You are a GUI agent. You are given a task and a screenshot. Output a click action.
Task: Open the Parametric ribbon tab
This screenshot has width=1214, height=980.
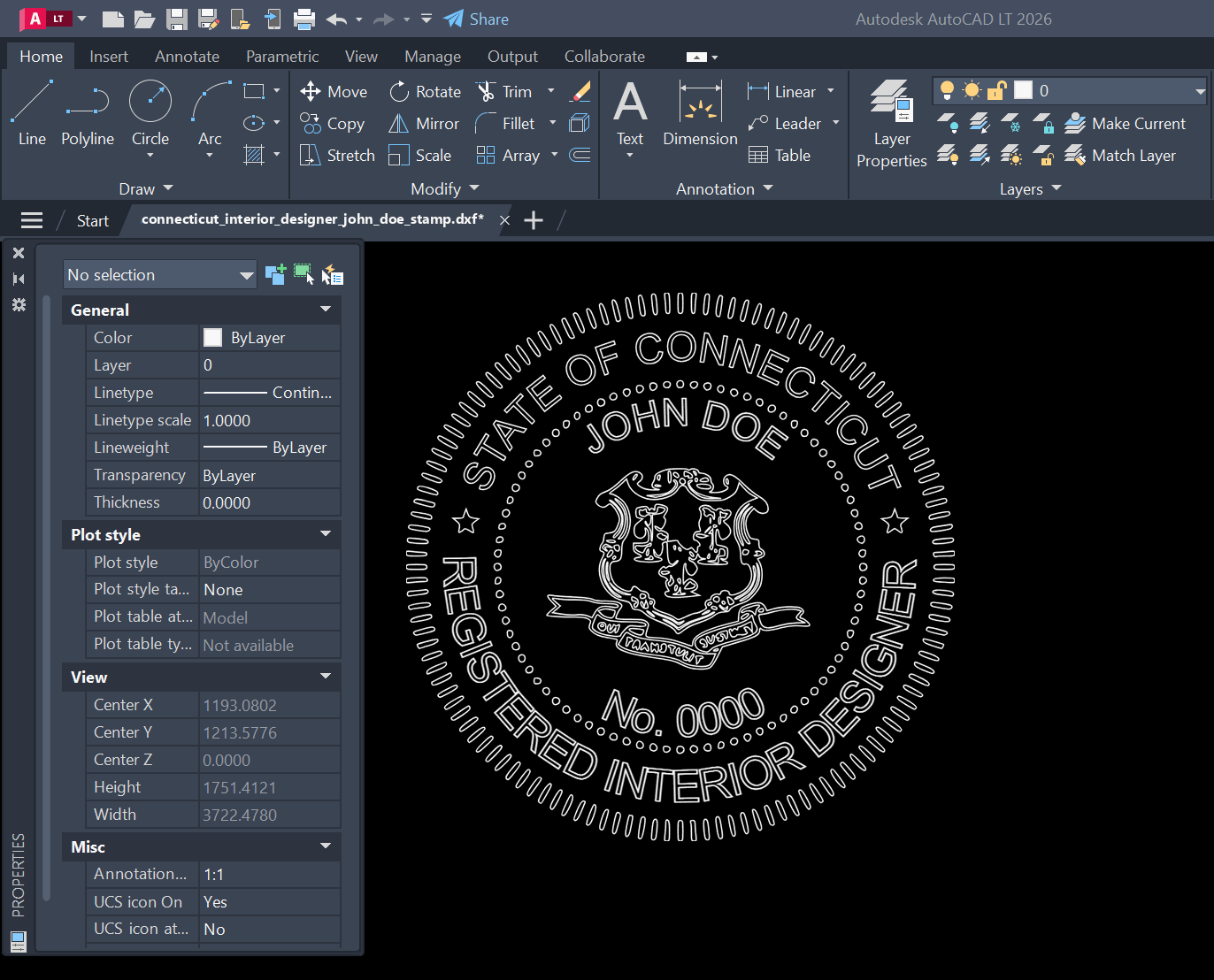click(282, 56)
